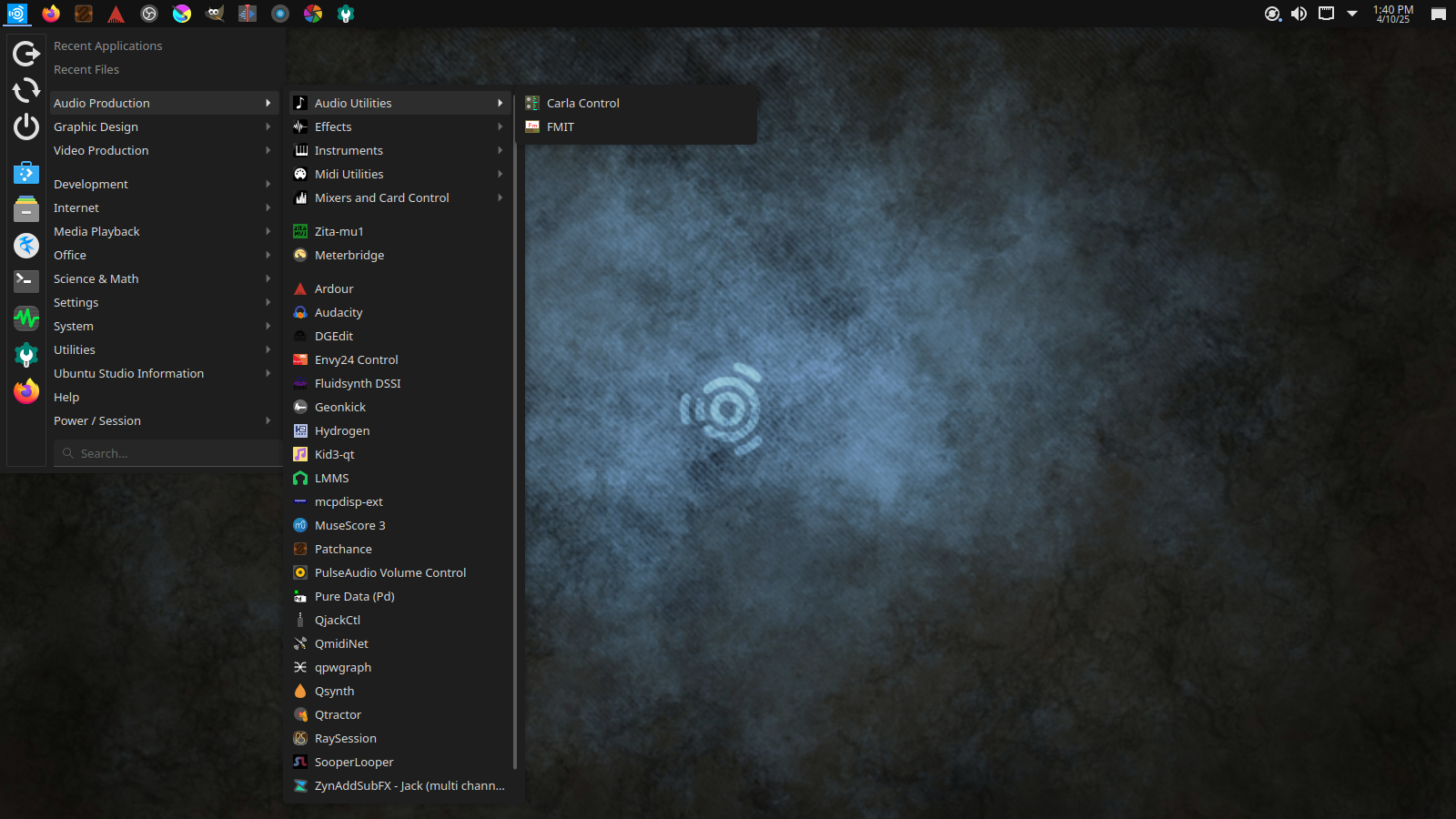The height and width of the screenshot is (819, 1456).
Task: Open Ubuntu Studio Information
Action: [128, 373]
